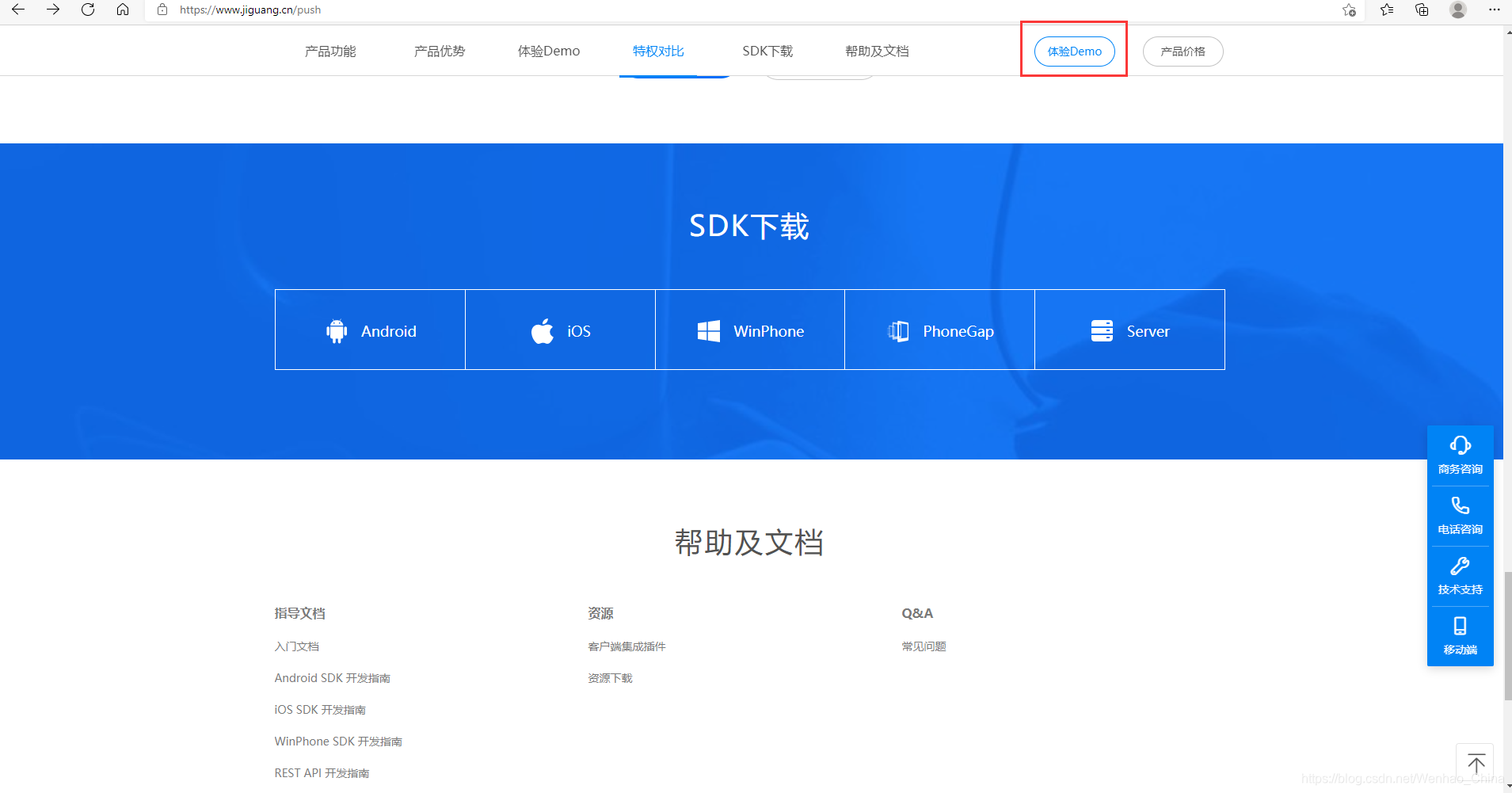
Task: Open 商务咨询 headset icon
Action: (1461, 445)
